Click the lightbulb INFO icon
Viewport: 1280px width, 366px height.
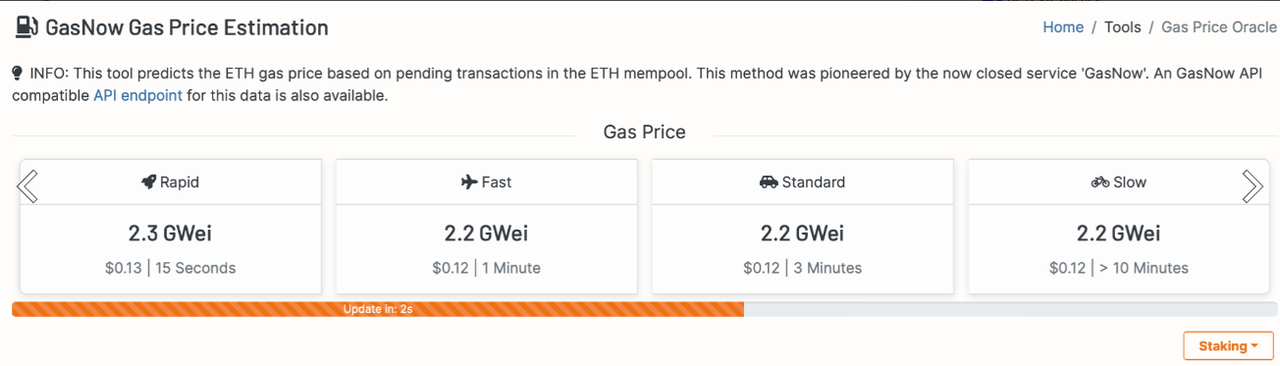17,73
